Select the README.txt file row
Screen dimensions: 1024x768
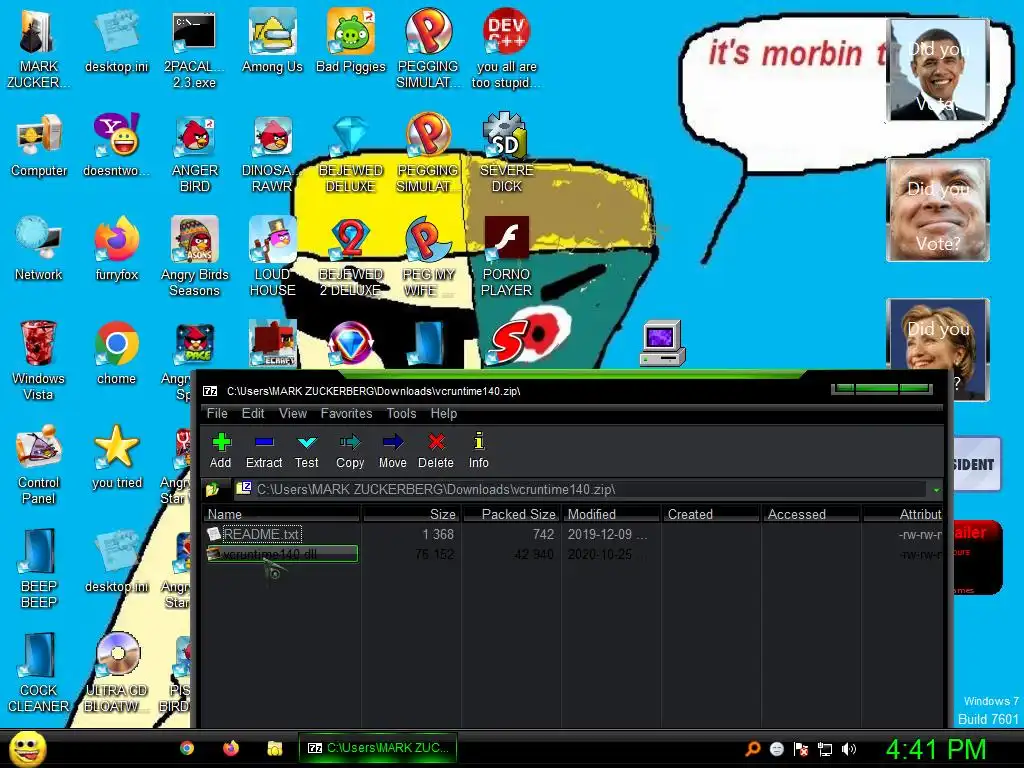point(573,534)
